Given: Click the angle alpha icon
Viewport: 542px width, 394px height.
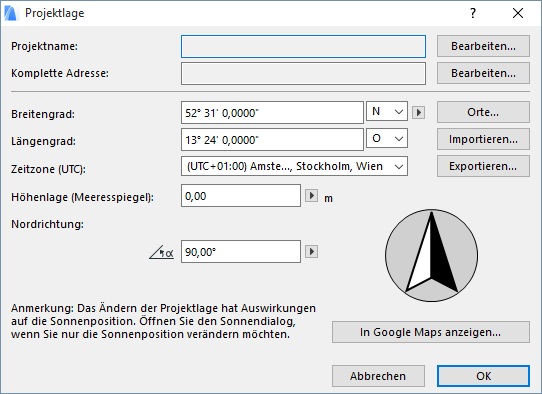Looking at the screenshot, I should (x=161, y=252).
